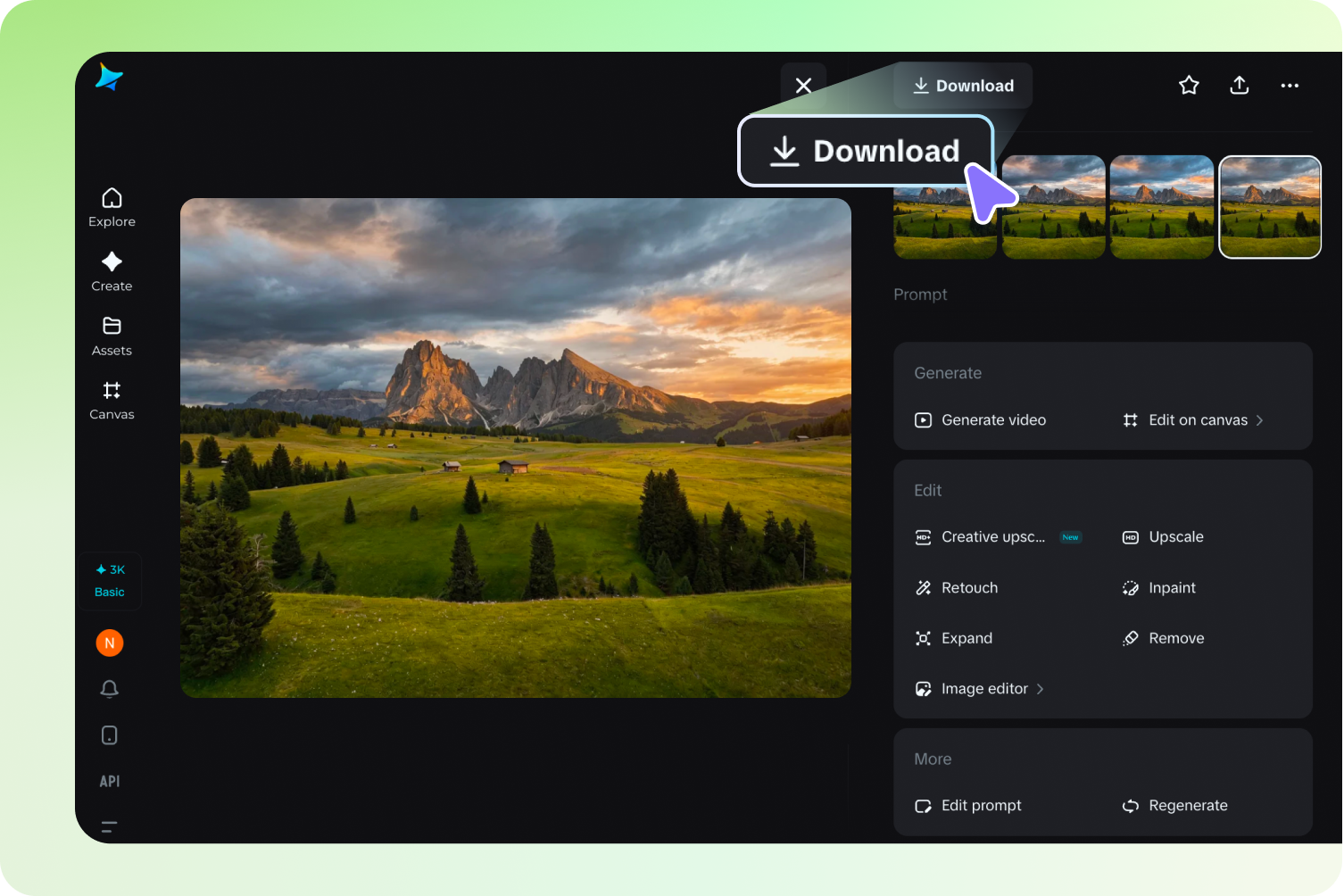Open notifications via the bell icon
Screen dimensions: 1344x896
pos(109,689)
